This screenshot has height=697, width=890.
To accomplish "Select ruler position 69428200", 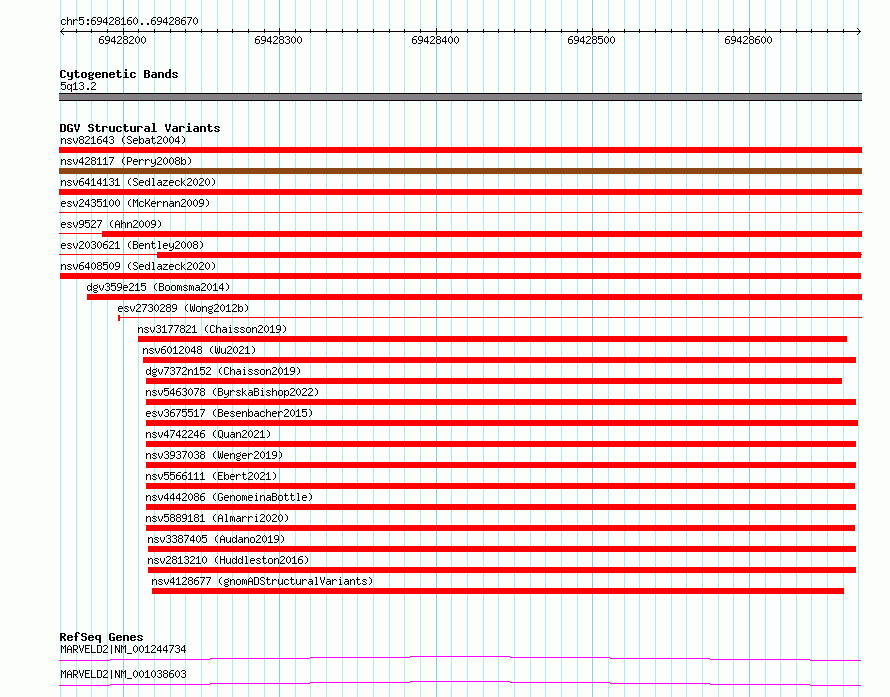I will coord(122,40).
